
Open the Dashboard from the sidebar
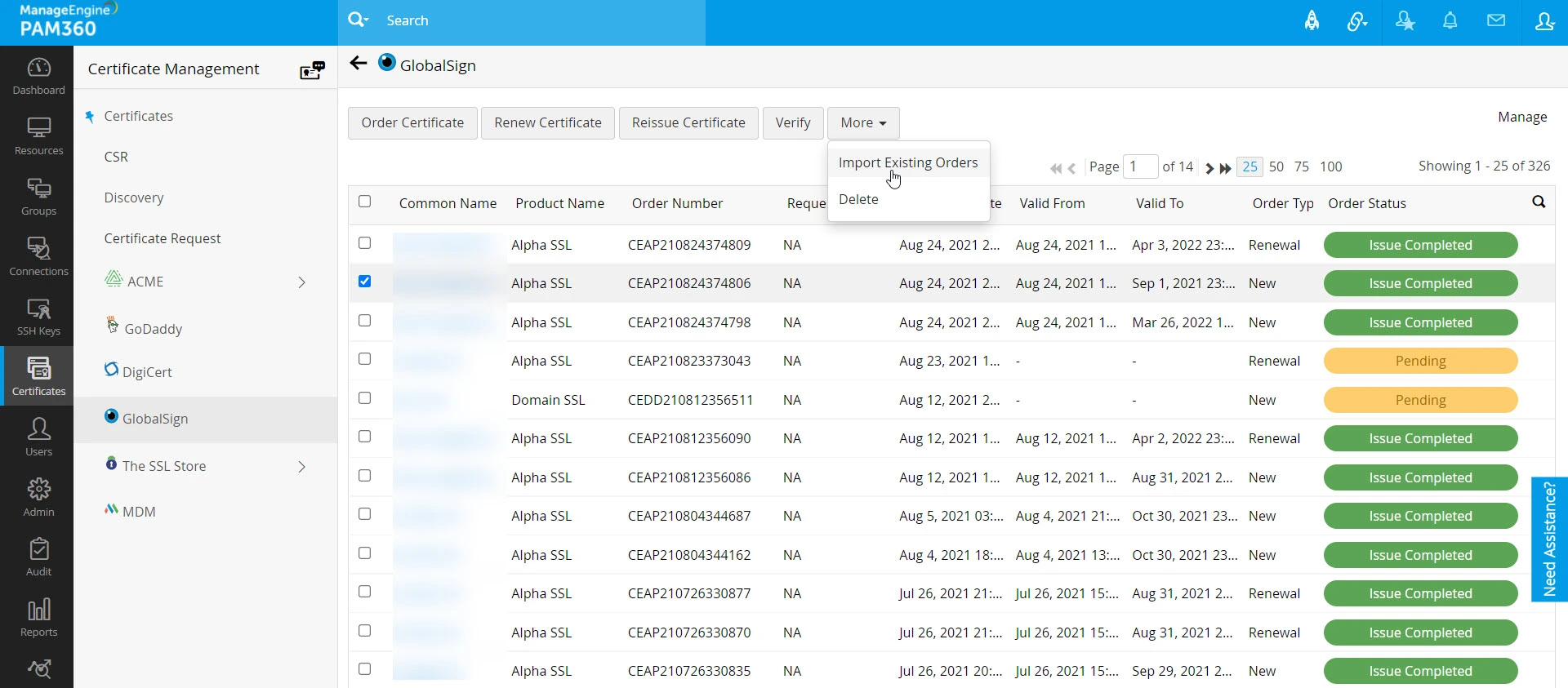38,76
